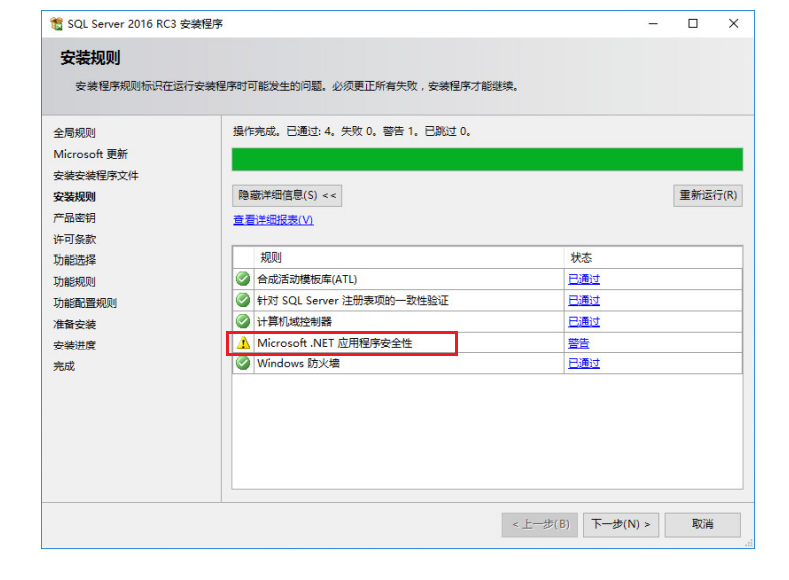Cancel setup with 取消 button
This screenshot has width=789, height=580.
[x=702, y=525]
